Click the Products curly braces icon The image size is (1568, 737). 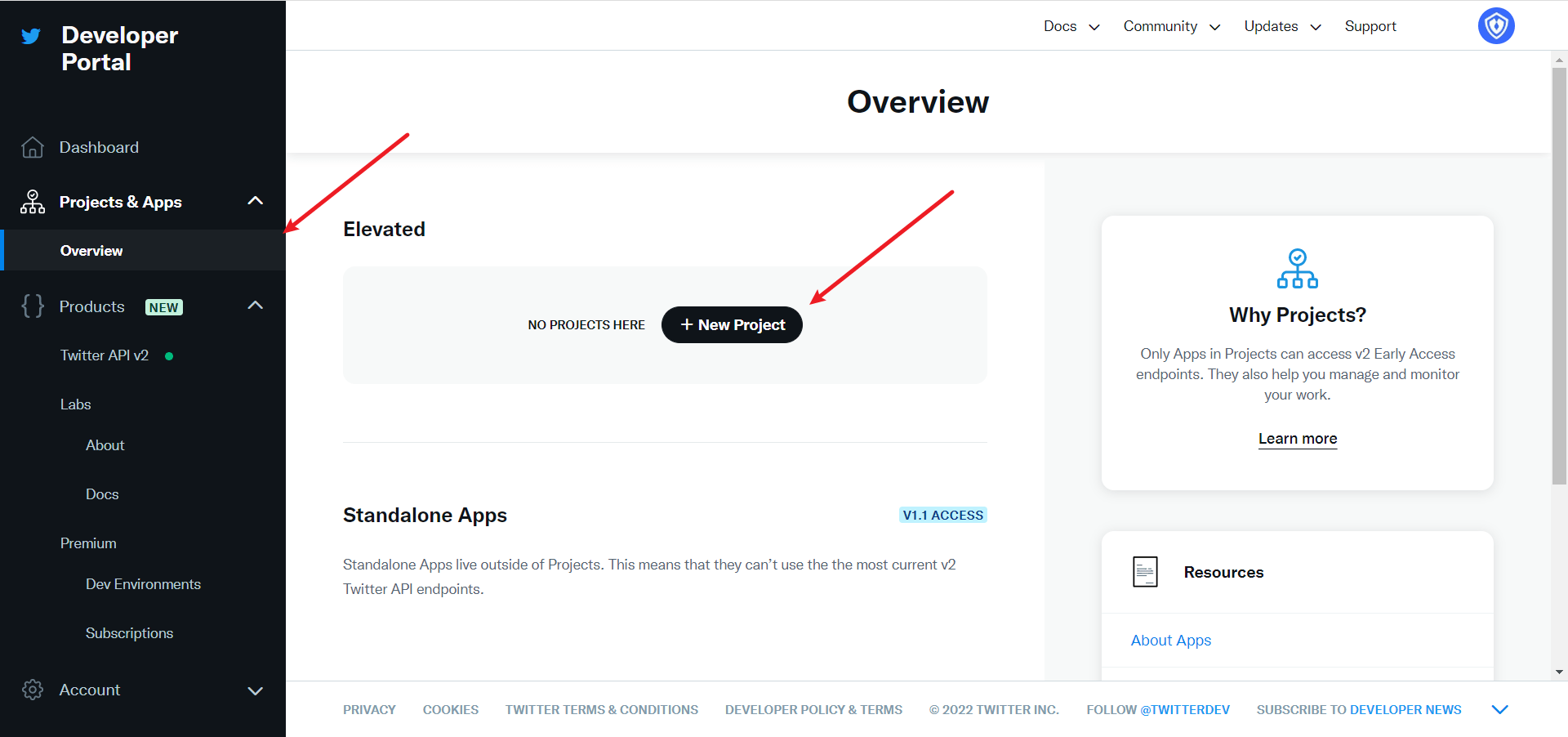(33, 306)
